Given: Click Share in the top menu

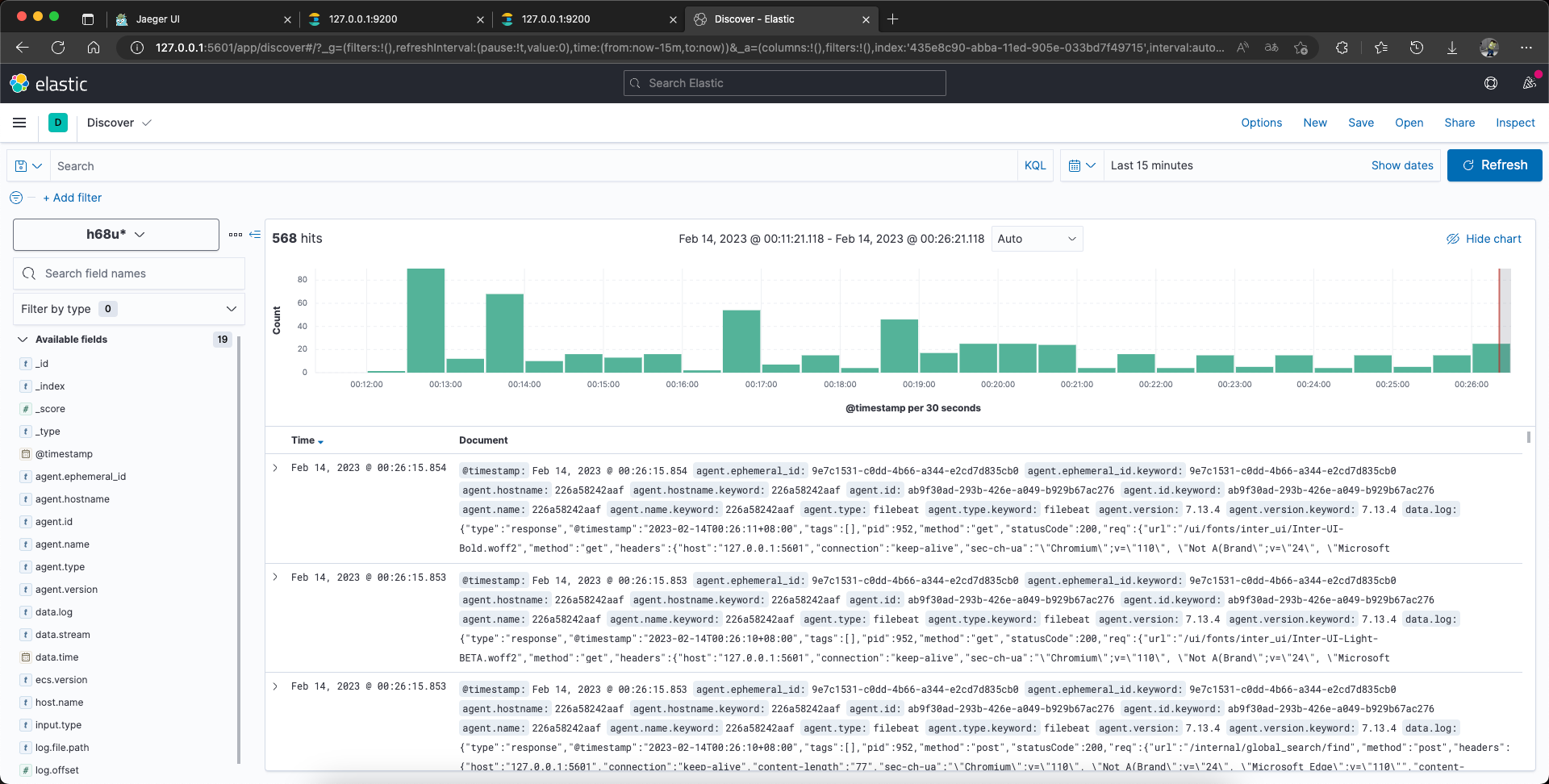Looking at the screenshot, I should [1459, 123].
